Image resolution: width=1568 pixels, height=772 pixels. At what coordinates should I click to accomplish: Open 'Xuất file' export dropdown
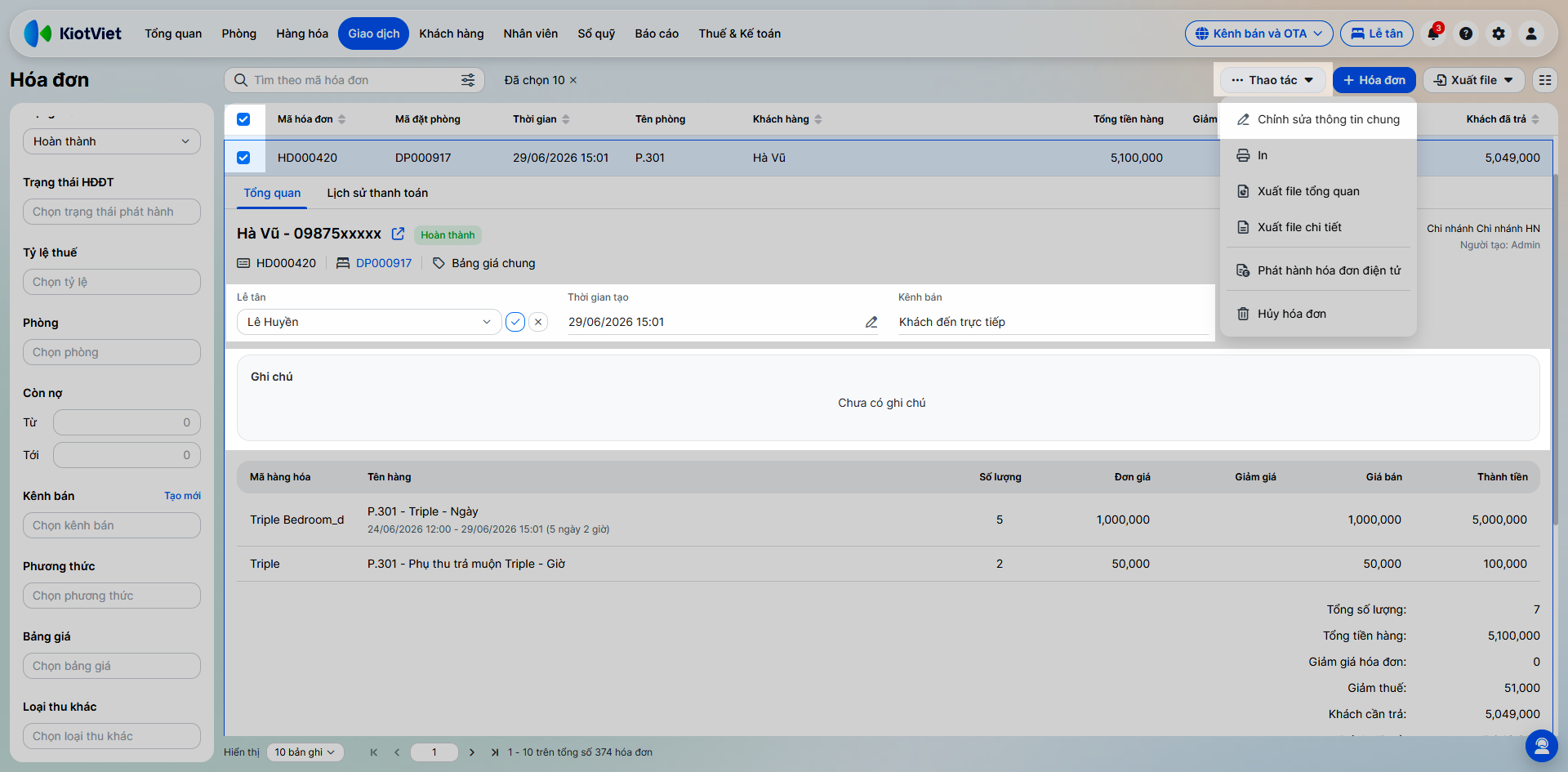(x=1474, y=80)
